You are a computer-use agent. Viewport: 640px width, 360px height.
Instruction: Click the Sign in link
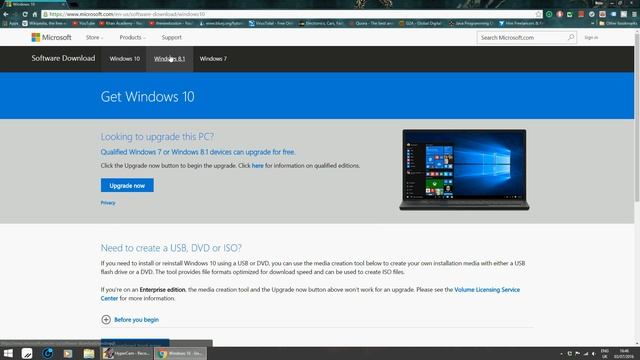(x=591, y=38)
